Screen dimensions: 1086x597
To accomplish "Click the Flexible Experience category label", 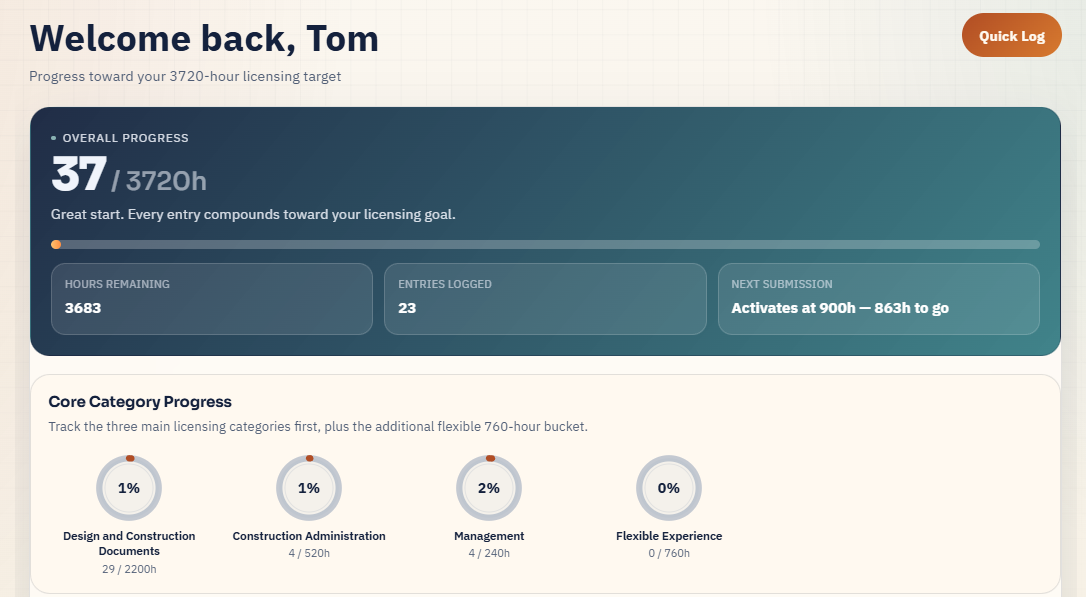I will [669, 536].
